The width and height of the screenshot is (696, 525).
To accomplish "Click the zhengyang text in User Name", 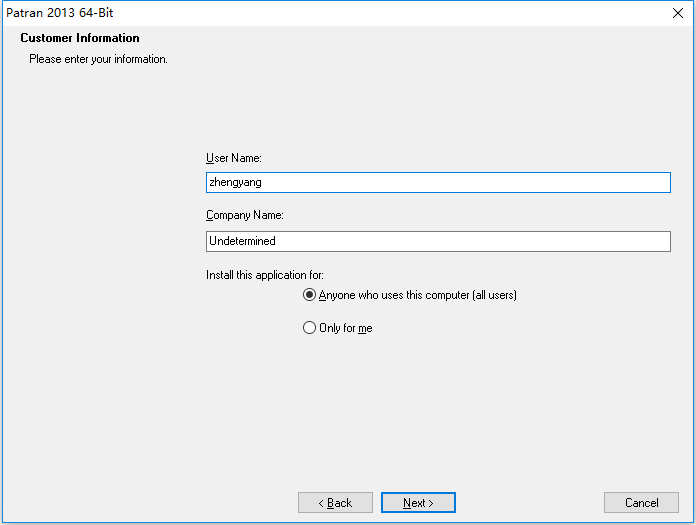I will (x=235, y=182).
